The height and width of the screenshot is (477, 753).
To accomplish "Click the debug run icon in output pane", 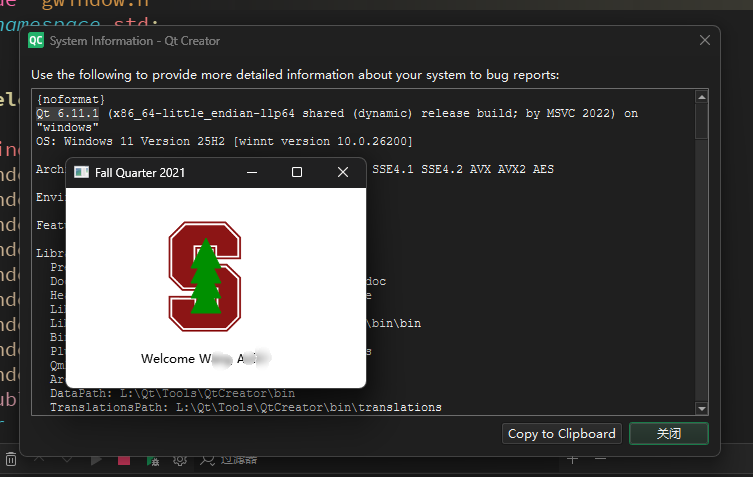I will [153, 460].
